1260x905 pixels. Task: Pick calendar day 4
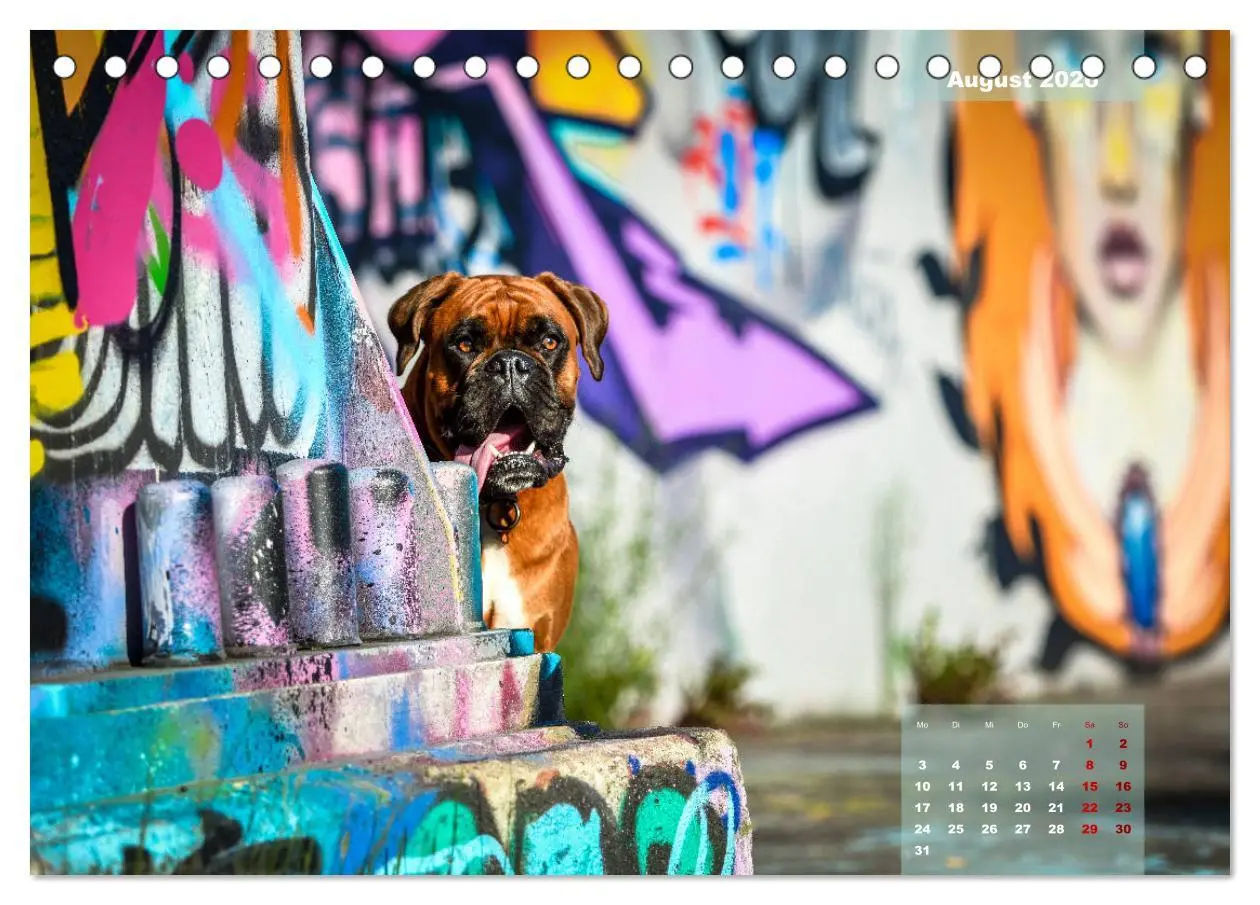pos(956,765)
